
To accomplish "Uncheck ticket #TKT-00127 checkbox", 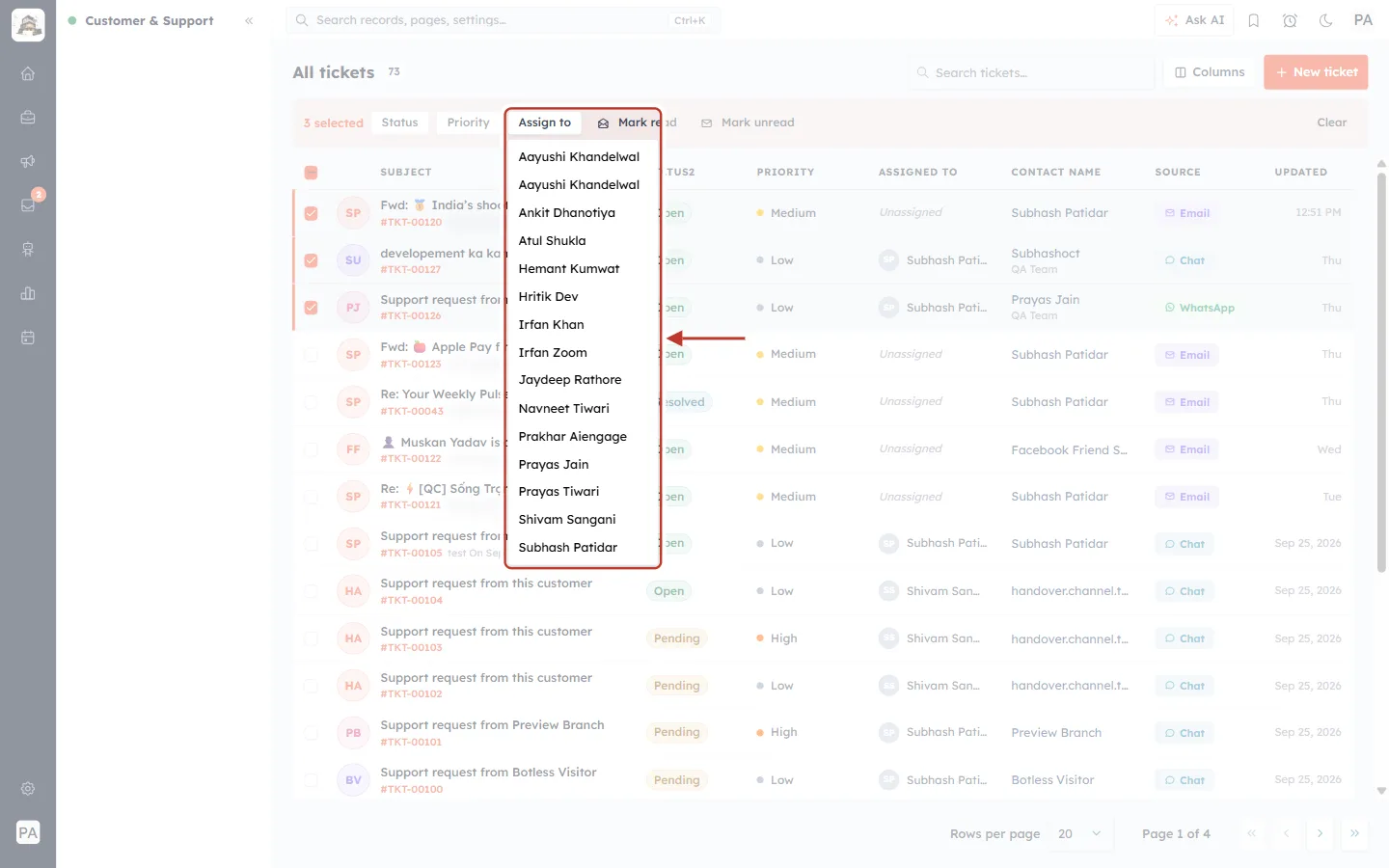I will 311,260.
